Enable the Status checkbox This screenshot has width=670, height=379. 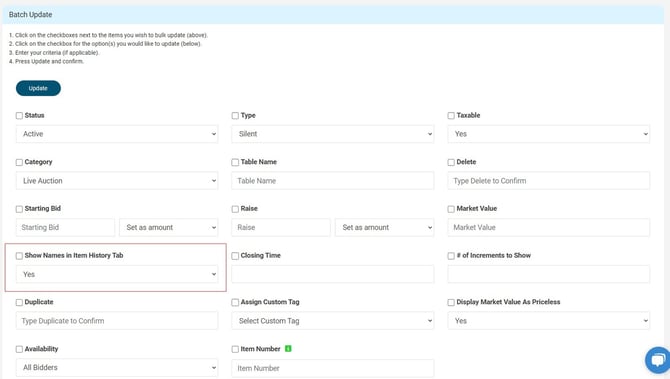[x=19, y=115]
